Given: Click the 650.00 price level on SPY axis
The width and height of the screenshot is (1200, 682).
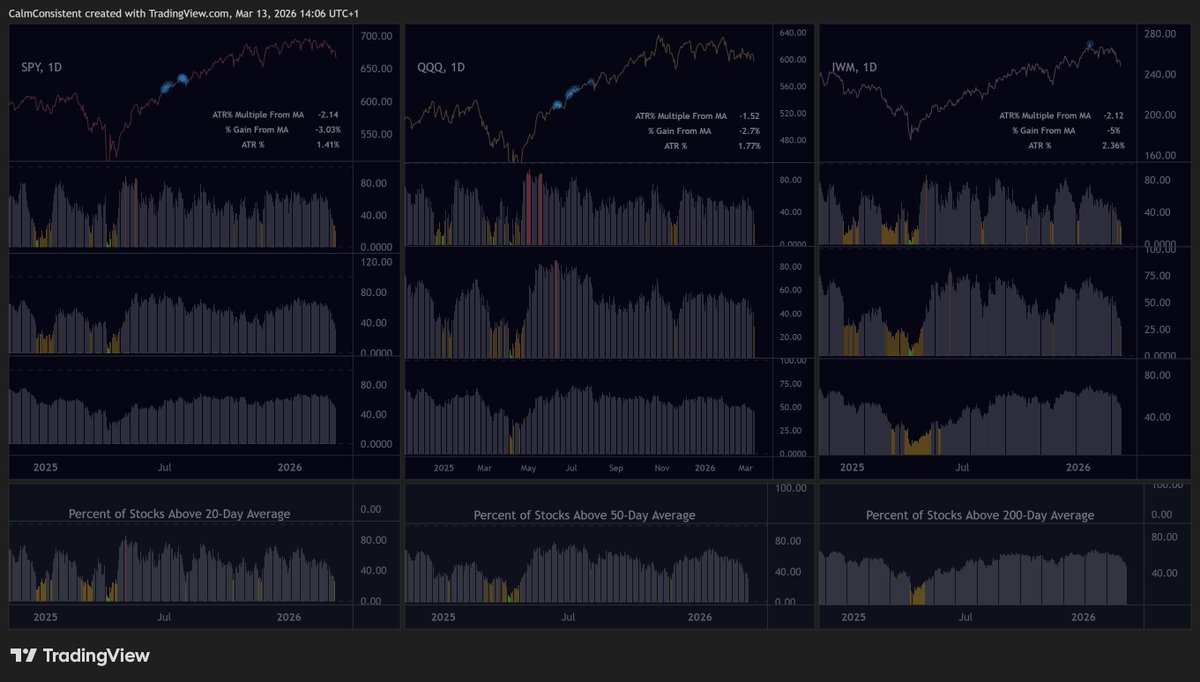Looking at the screenshot, I should (376, 69).
